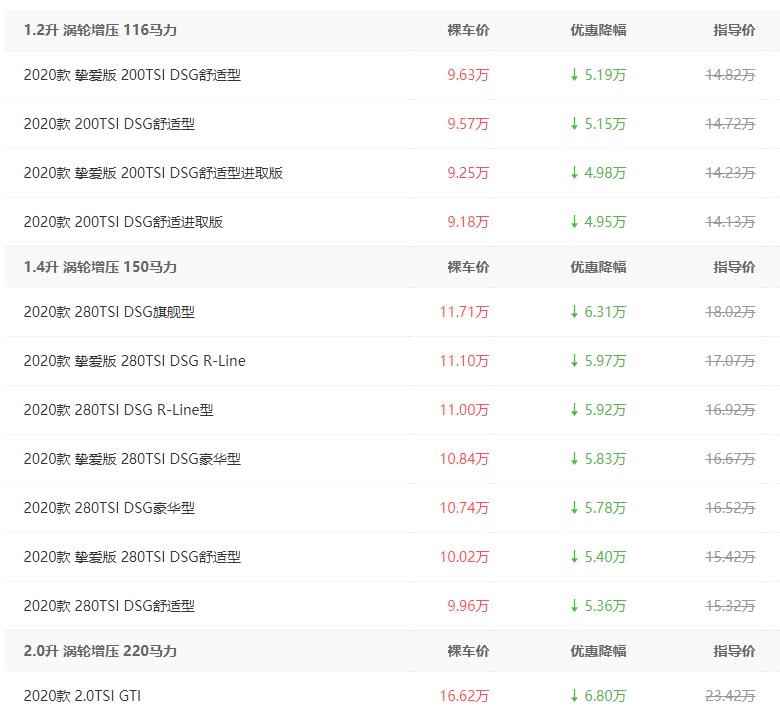Viewport: 780px width, 718px height.
Task: Open 2020款 280TSI DSG舒适型 model link
Action: [109, 606]
